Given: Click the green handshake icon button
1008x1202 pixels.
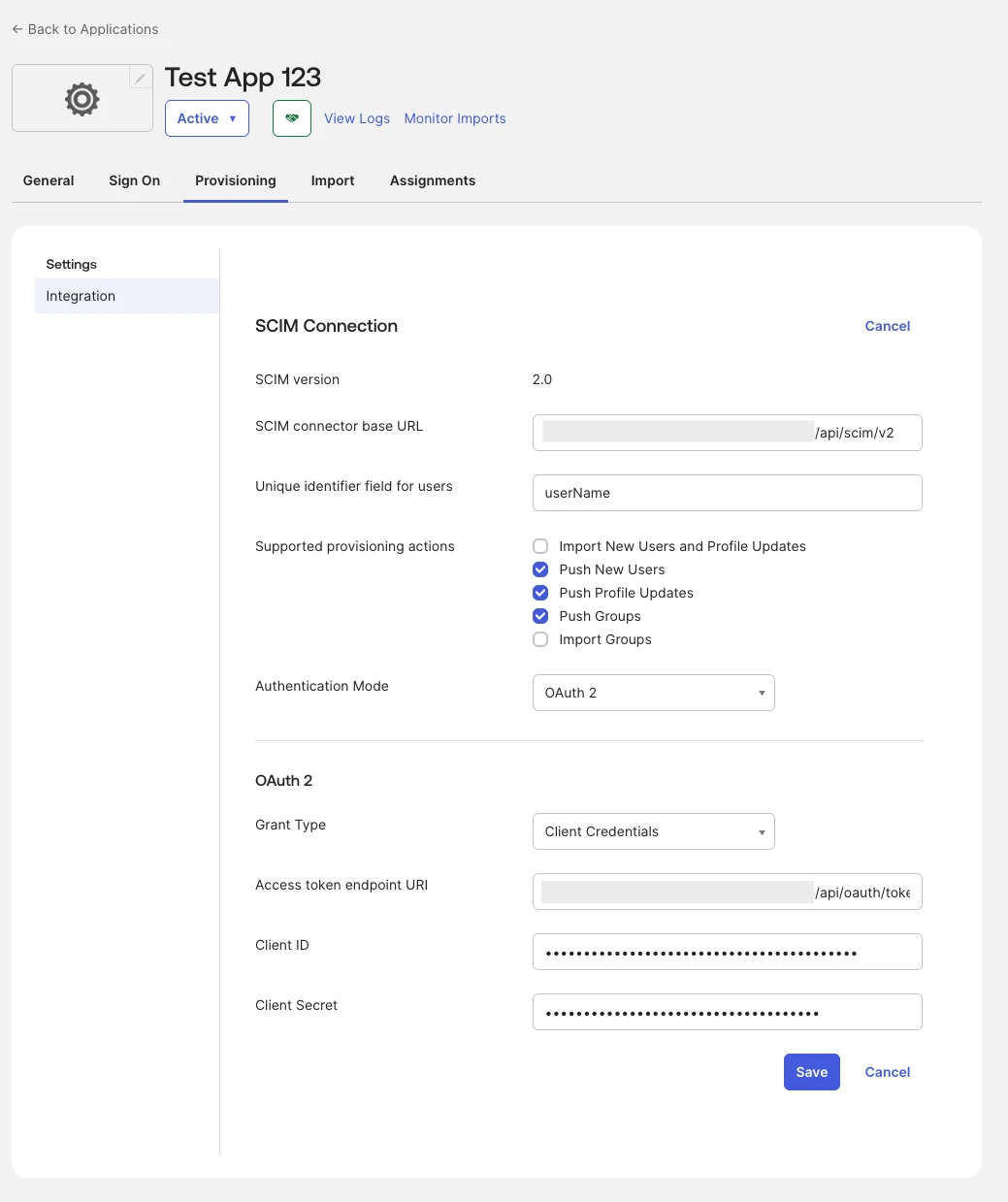Looking at the screenshot, I should click(x=292, y=118).
